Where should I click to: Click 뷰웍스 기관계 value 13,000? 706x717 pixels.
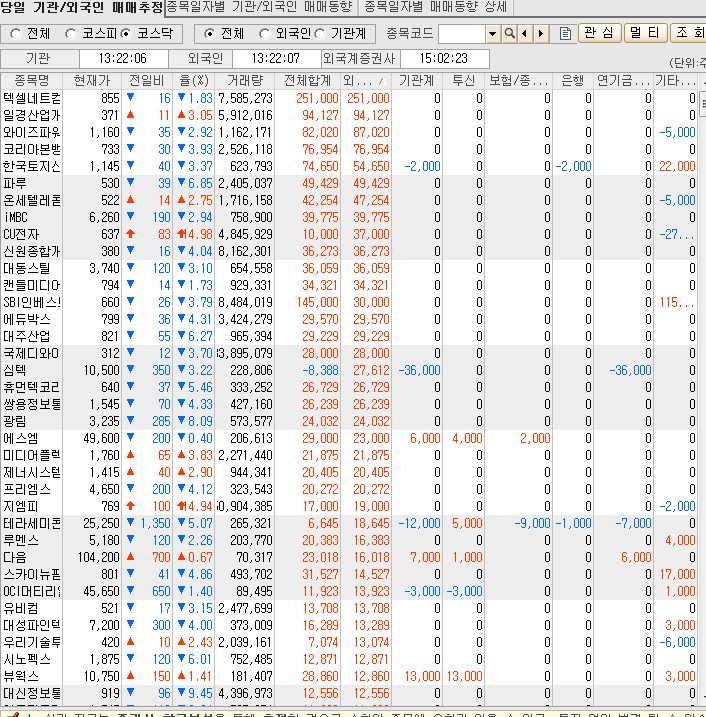tap(422, 676)
